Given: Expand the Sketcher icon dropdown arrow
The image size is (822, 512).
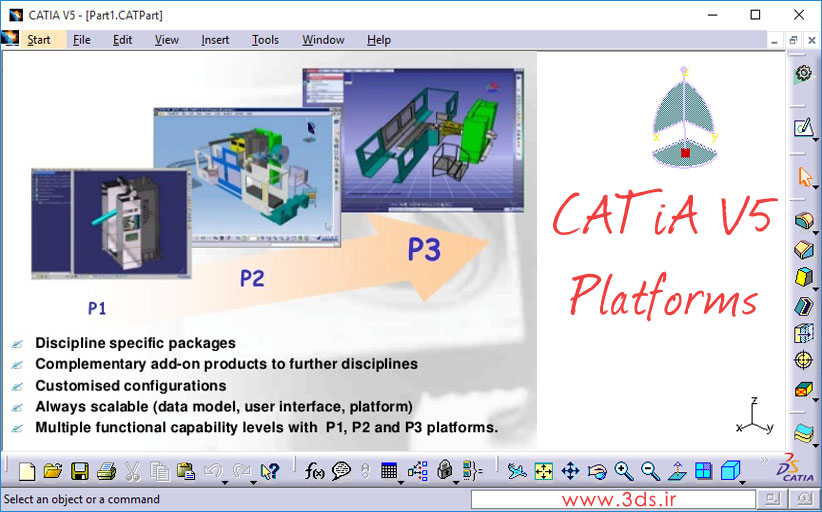Looking at the screenshot, I should 815,140.
